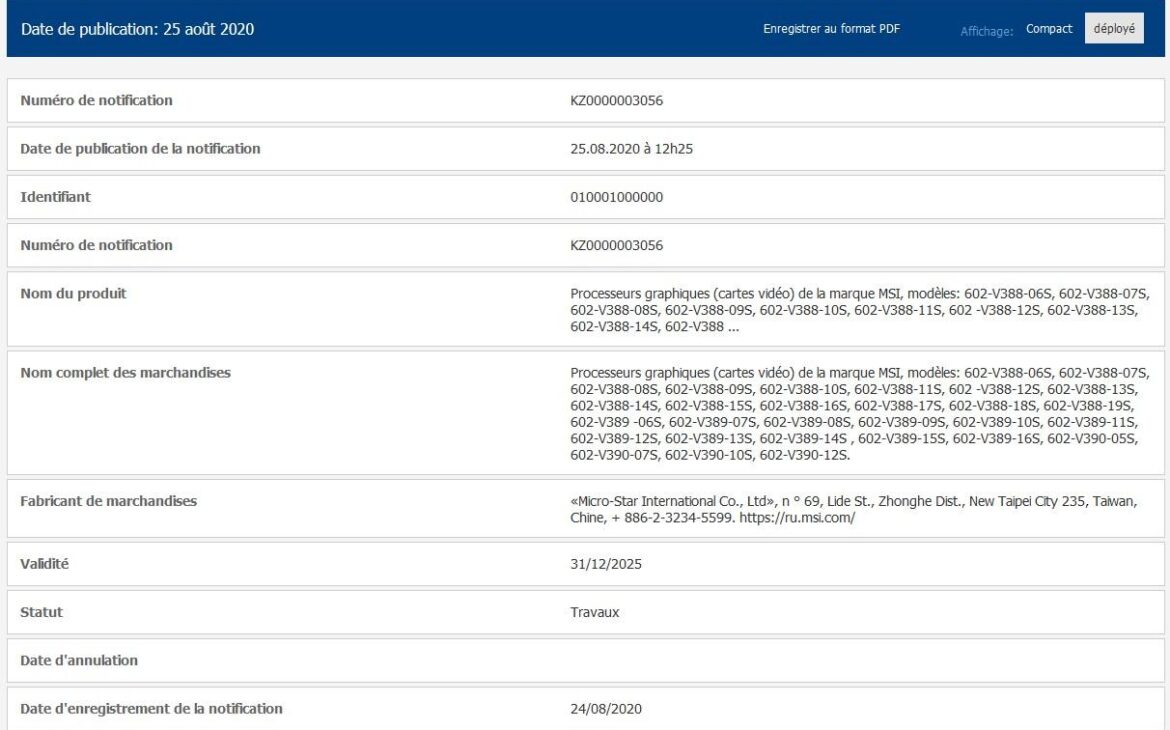
Task: Select the déployé display button
Action: pos(1114,29)
